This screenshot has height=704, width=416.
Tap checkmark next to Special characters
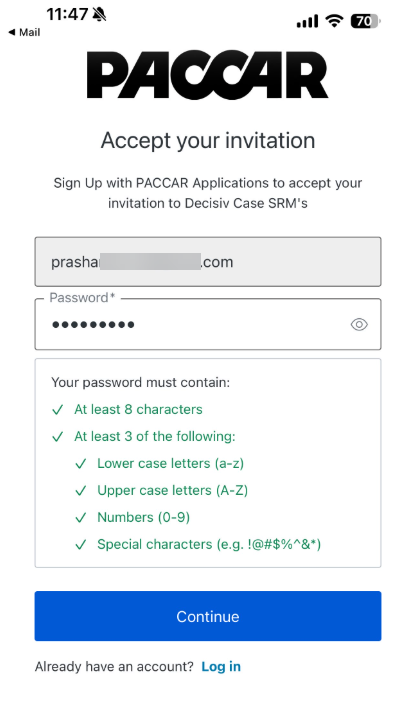click(81, 545)
